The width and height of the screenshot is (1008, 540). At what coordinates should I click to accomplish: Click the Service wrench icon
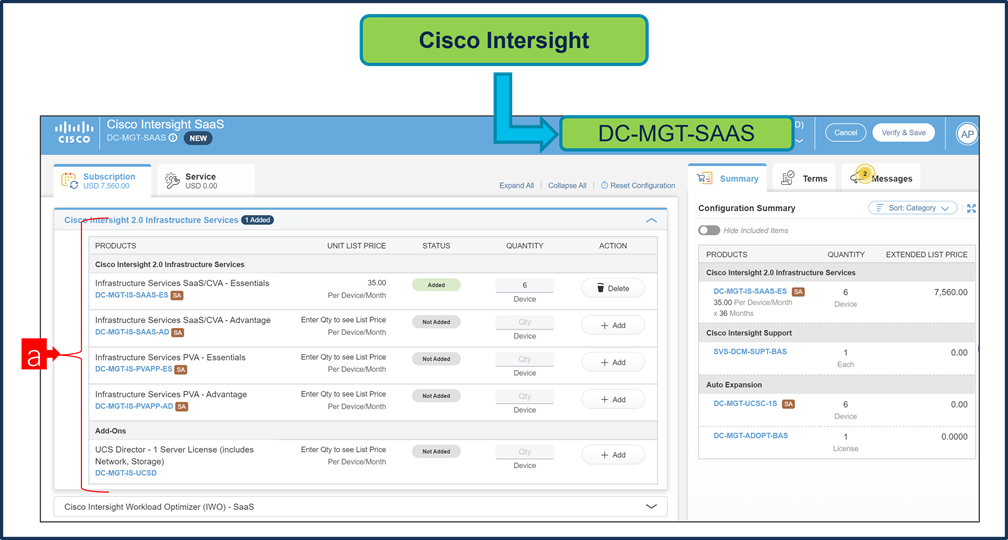[x=172, y=181]
